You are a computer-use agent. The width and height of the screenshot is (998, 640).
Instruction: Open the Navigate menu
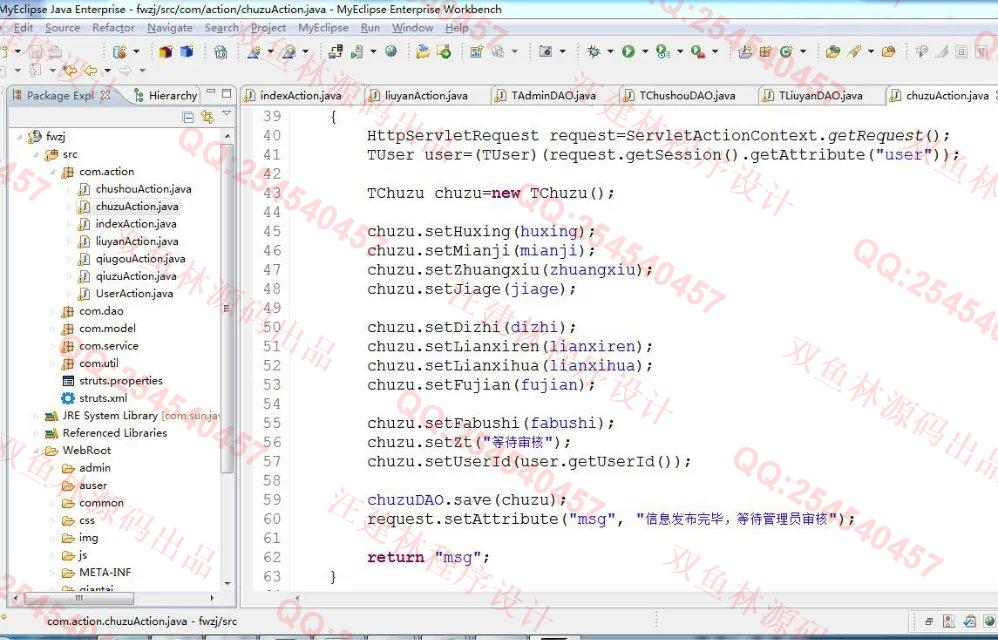click(x=169, y=27)
